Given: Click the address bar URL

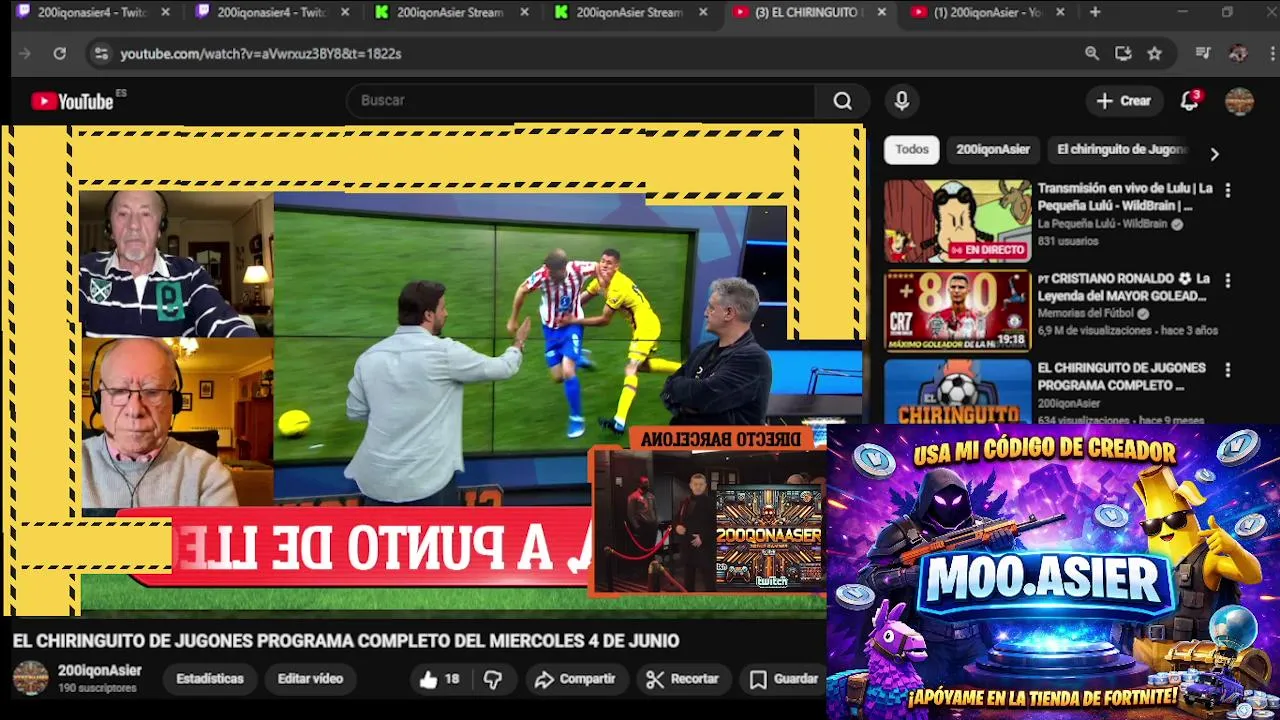Looking at the screenshot, I should tap(260, 54).
